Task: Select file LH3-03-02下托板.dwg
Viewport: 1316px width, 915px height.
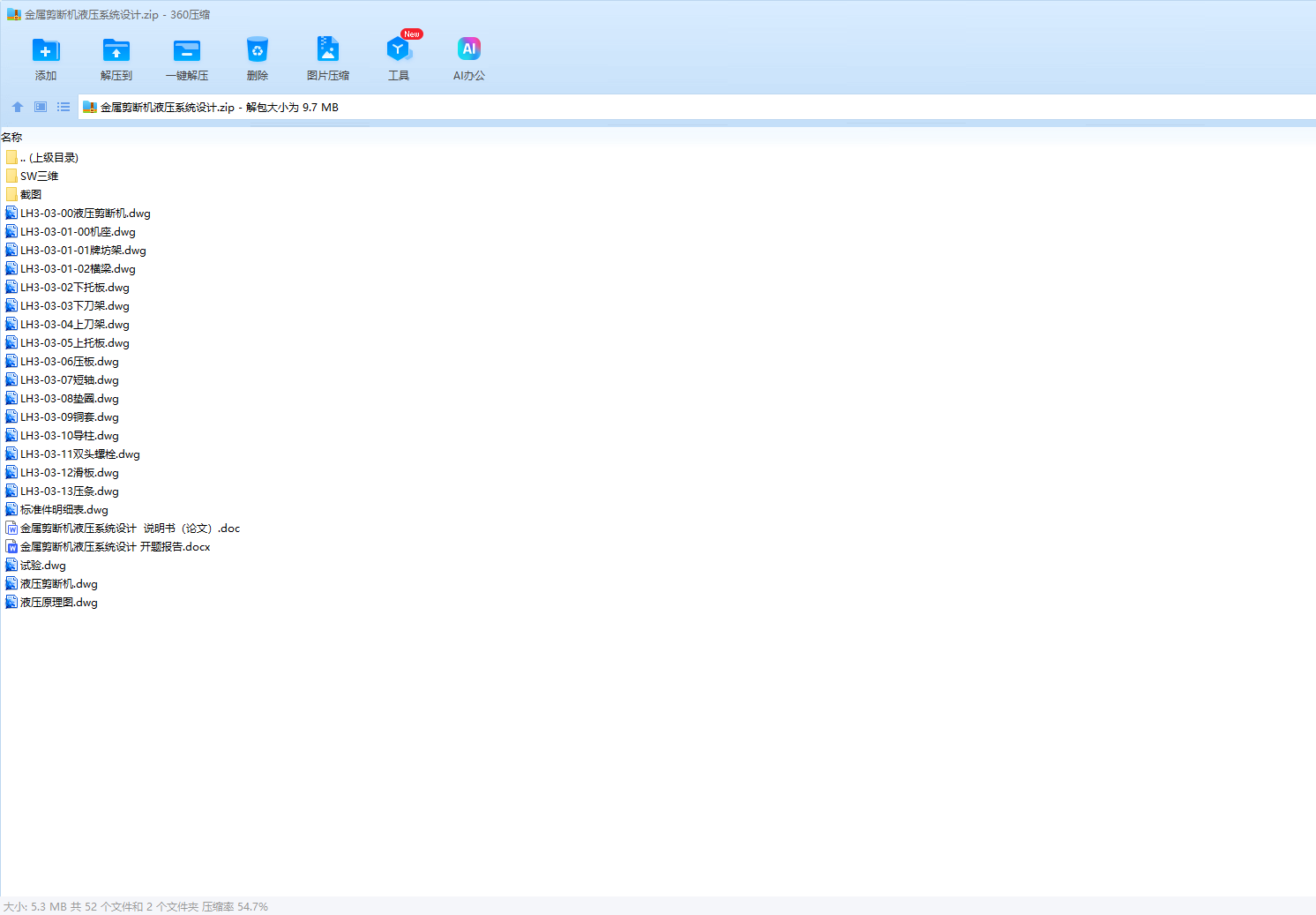Action: 75,288
